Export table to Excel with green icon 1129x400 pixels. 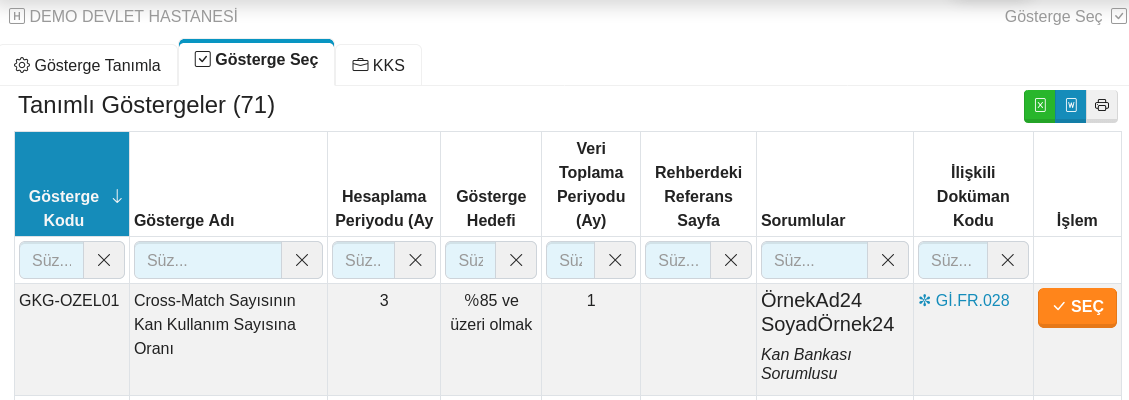coord(1040,105)
